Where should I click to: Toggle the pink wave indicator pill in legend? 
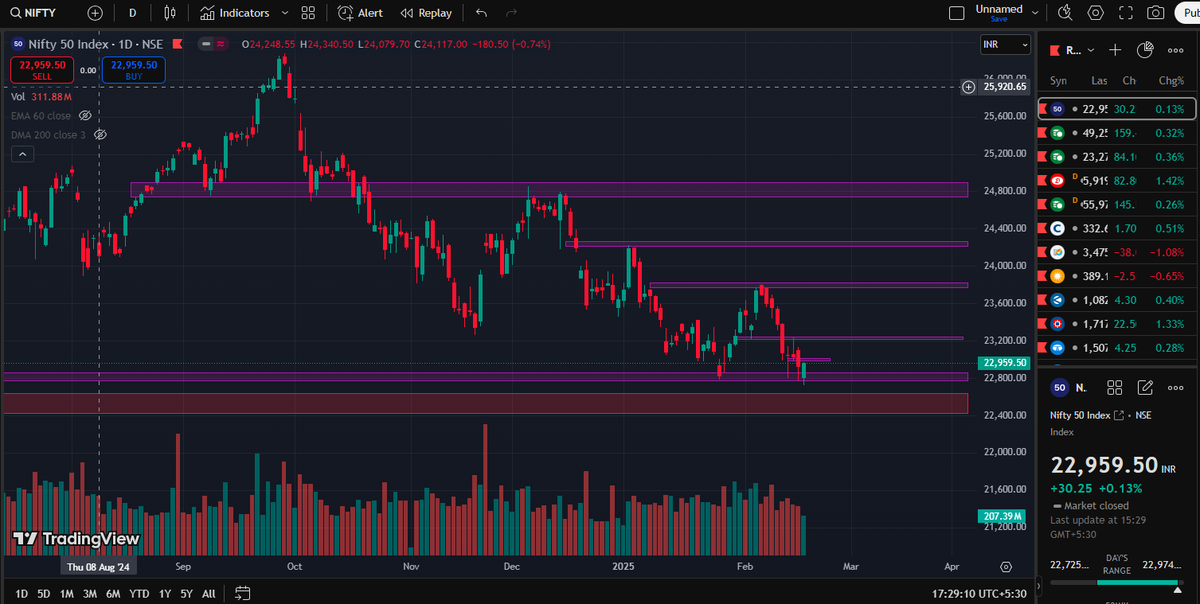(x=220, y=44)
